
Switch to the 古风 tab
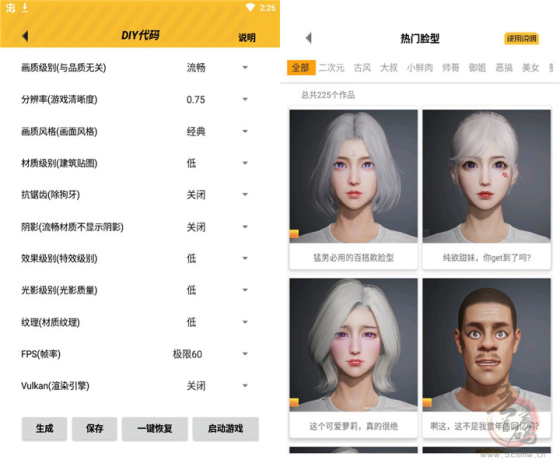tap(362, 67)
